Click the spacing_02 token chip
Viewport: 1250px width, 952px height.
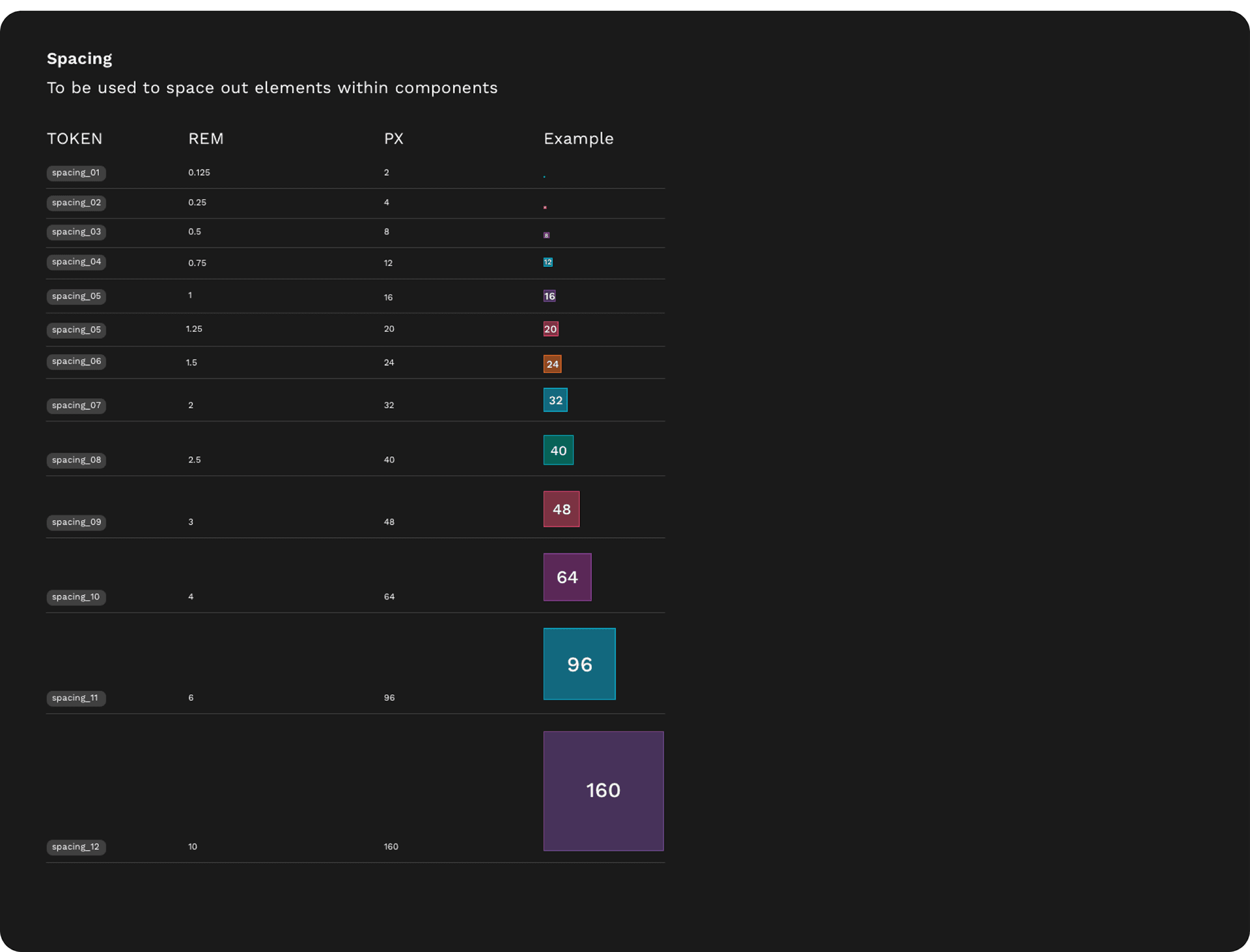(x=76, y=203)
